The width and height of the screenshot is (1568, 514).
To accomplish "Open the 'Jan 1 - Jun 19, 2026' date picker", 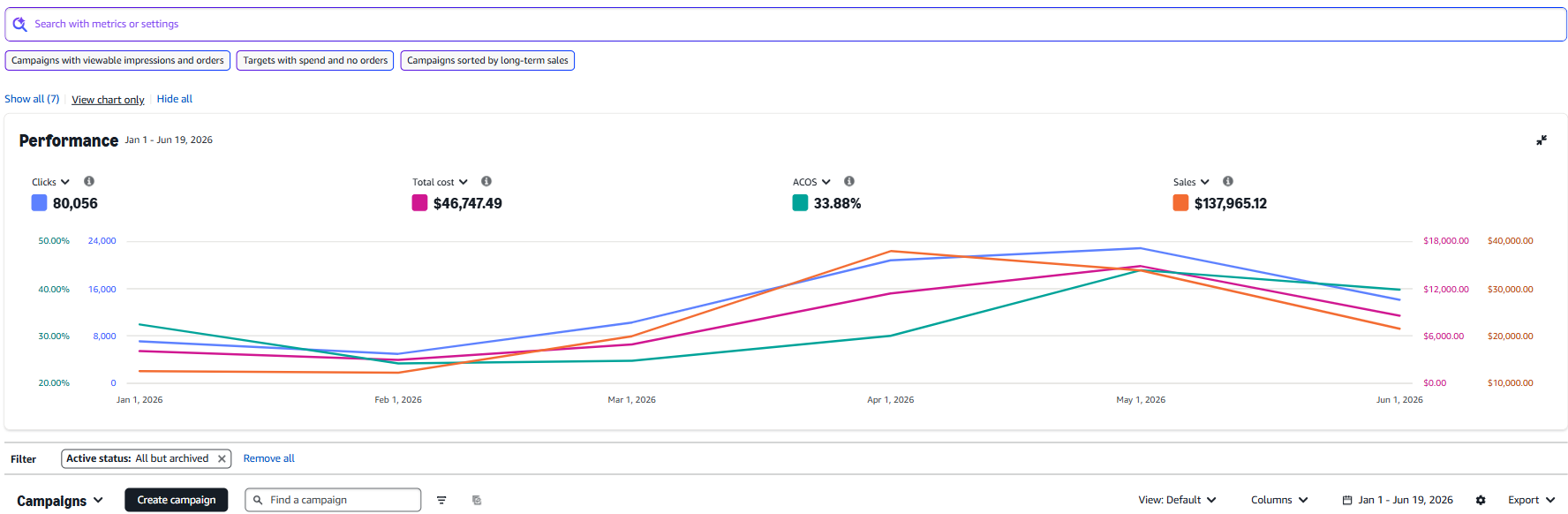I will 1398,500.
